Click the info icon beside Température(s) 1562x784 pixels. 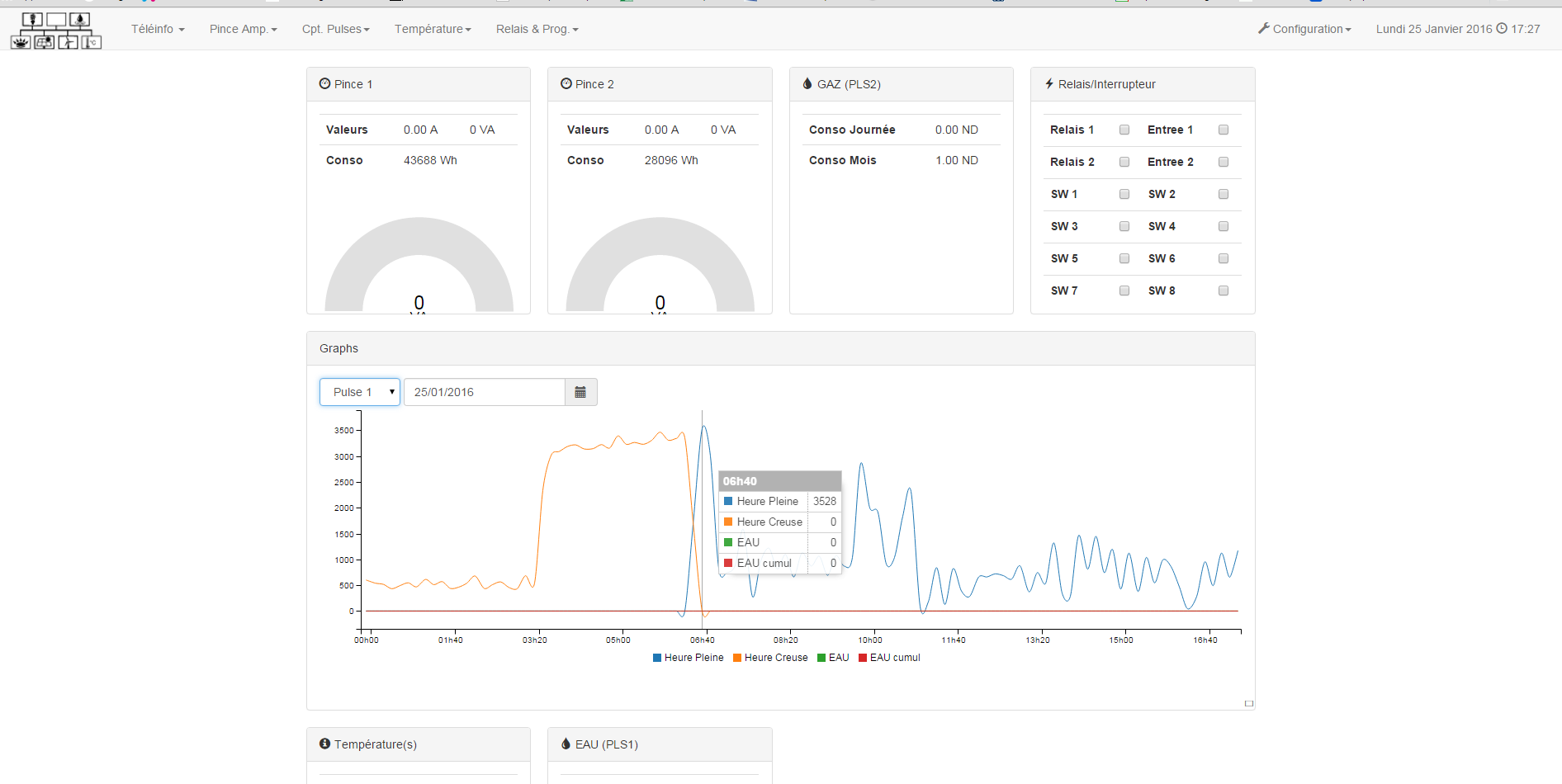(x=325, y=744)
